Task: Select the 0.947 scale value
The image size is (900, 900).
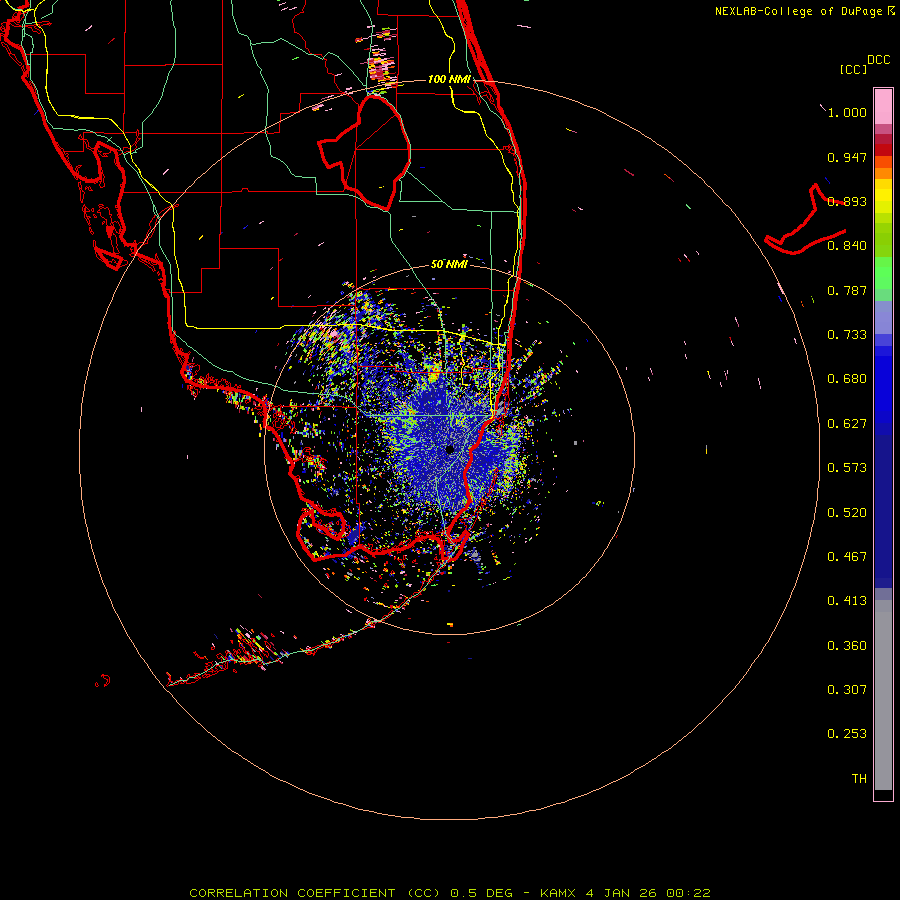Action: [847, 157]
